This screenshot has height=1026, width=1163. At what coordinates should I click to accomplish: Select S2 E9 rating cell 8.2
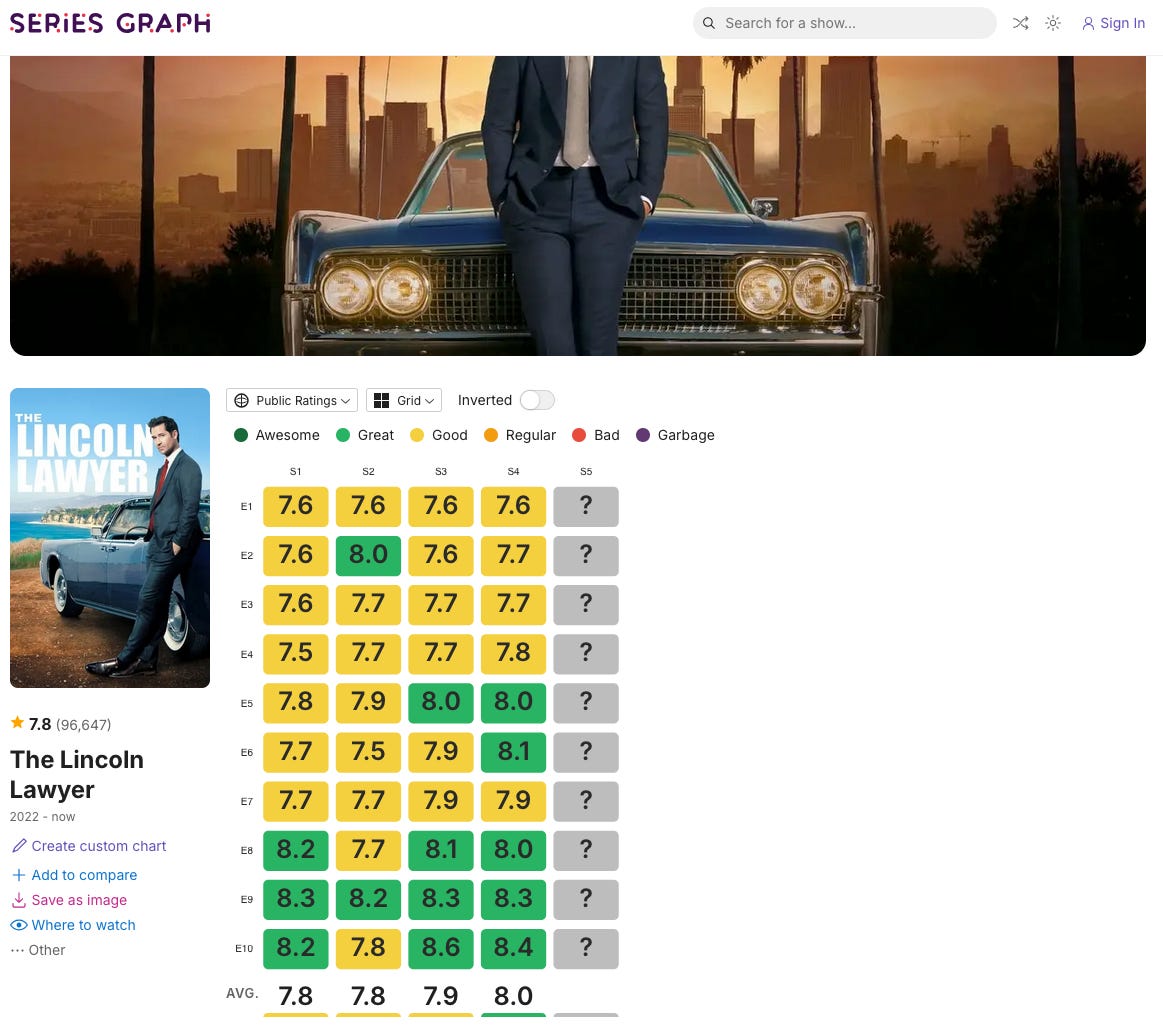368,899
